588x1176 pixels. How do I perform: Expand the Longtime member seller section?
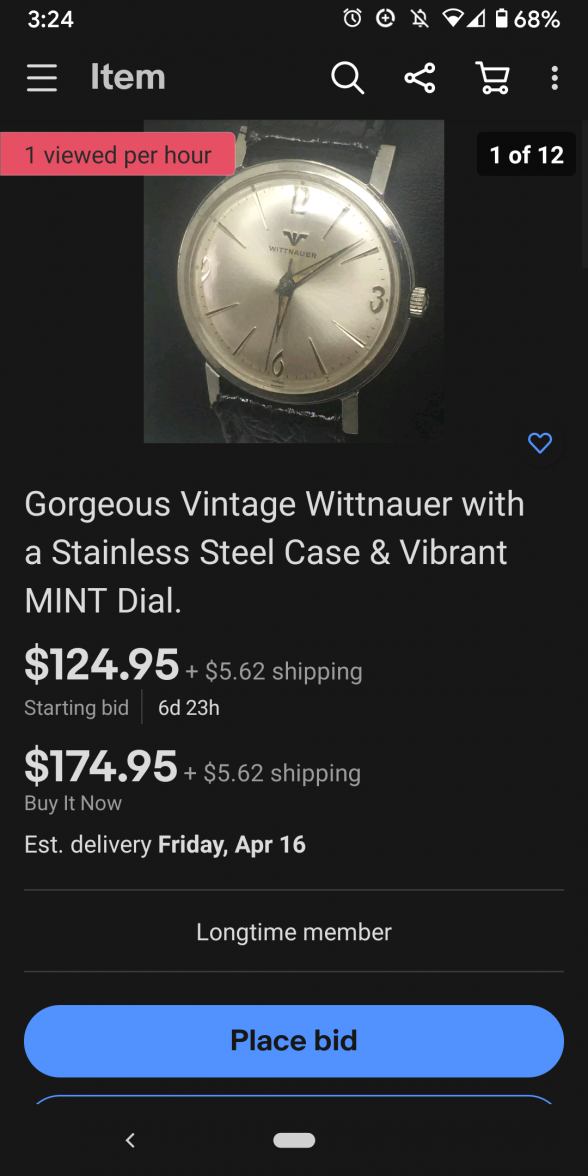[293, 931]
